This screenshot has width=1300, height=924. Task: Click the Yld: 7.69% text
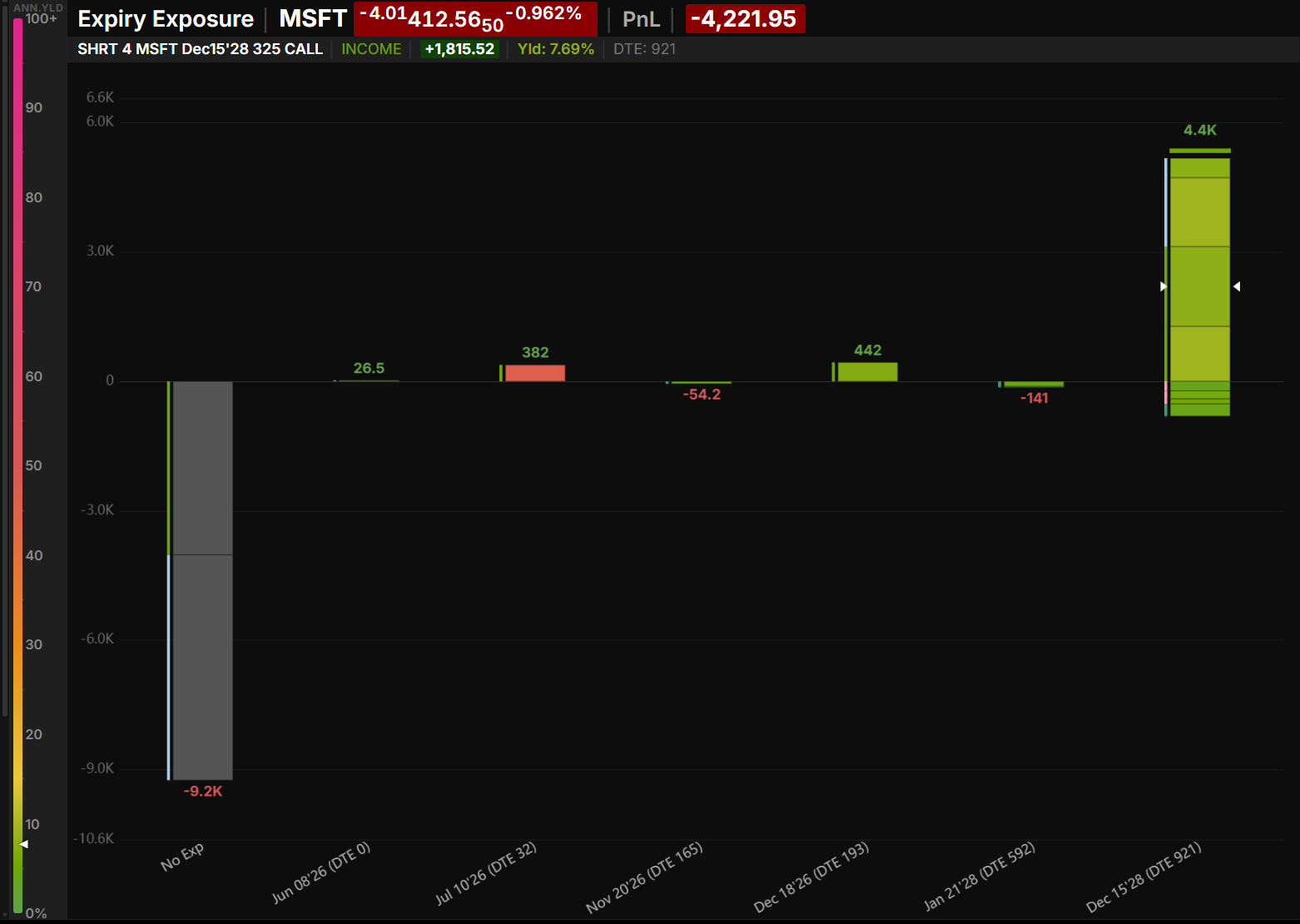pyautogui.click(x=556, y=49)
